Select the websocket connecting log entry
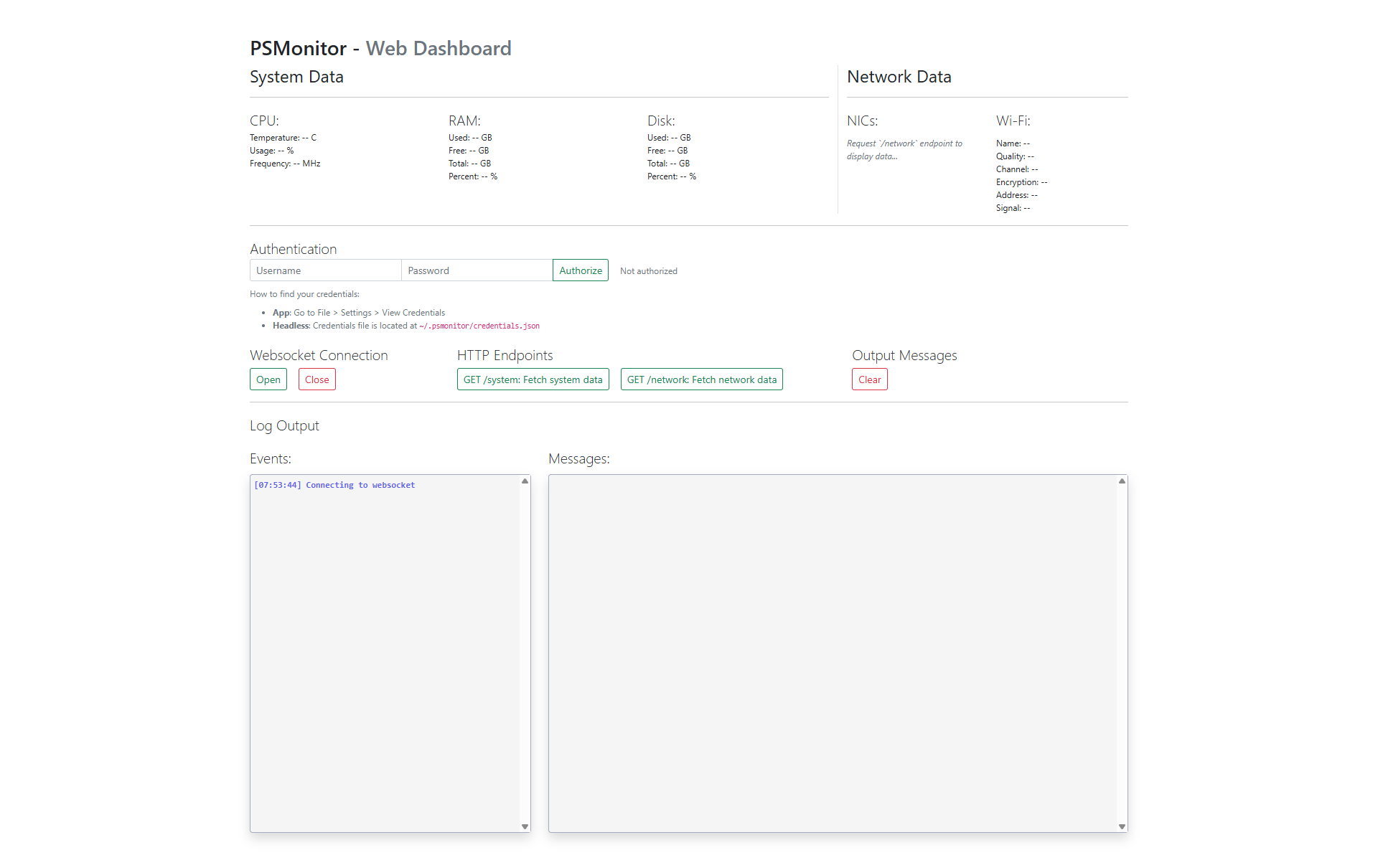 click(335, 485)
